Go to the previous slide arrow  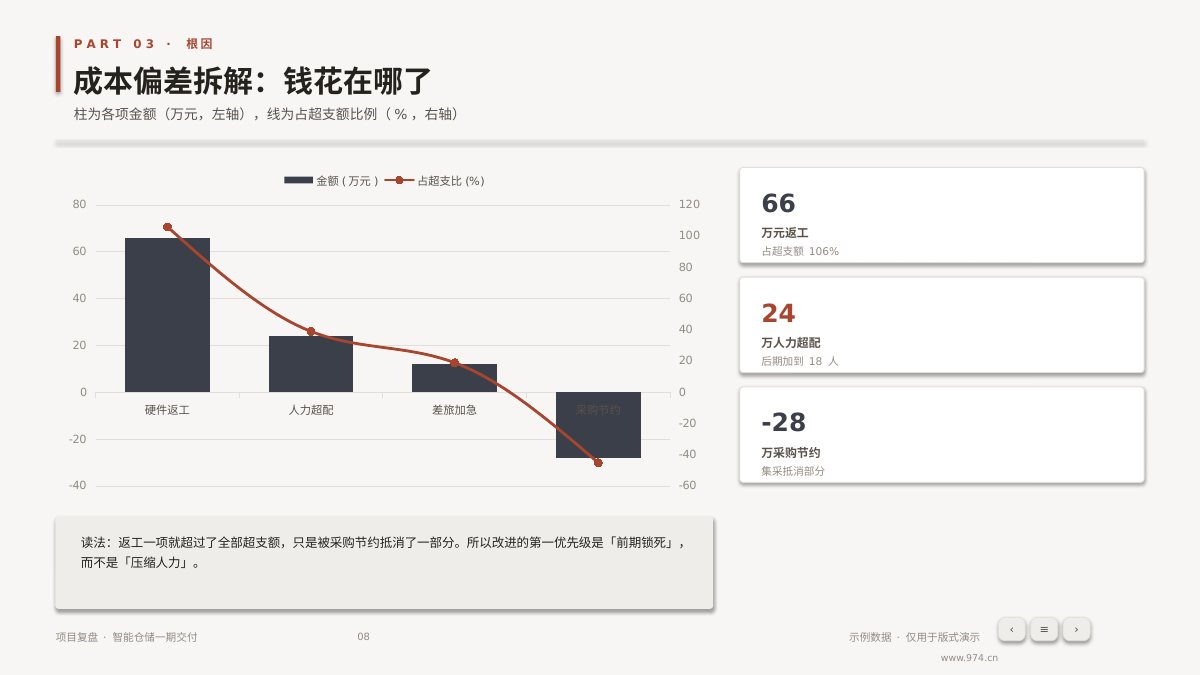coord(1011,629)
